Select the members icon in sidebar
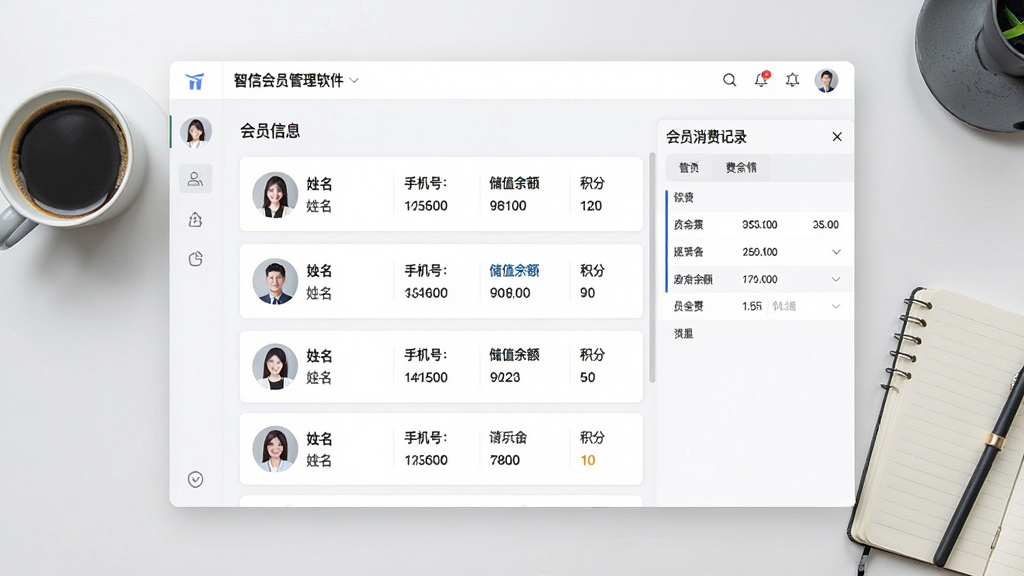This screenshot has height=576, width=1024. tap(195, 178)
